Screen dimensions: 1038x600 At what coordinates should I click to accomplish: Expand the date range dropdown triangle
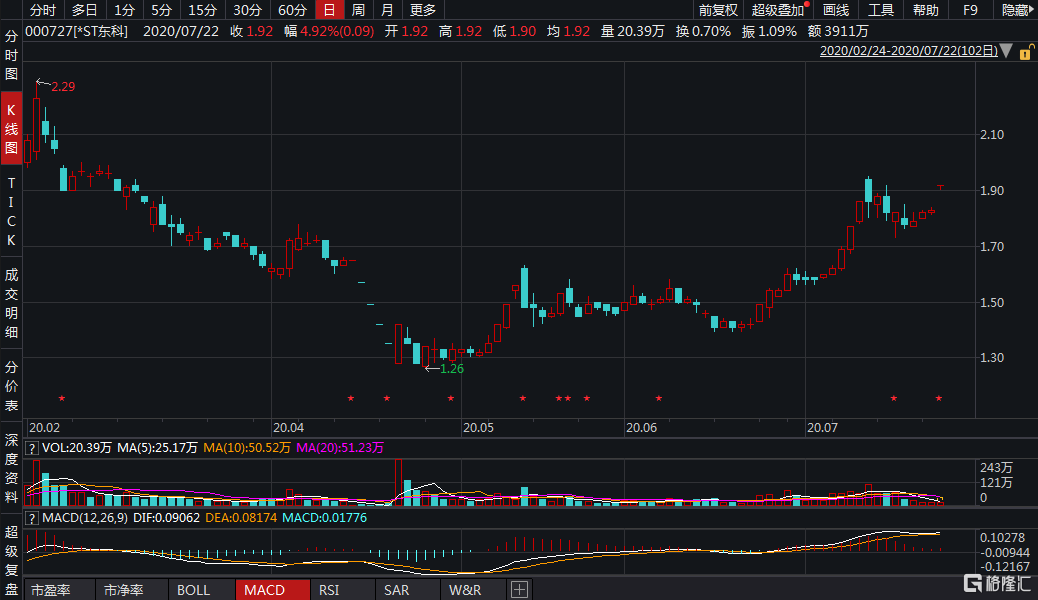[x=1005, y=50]
